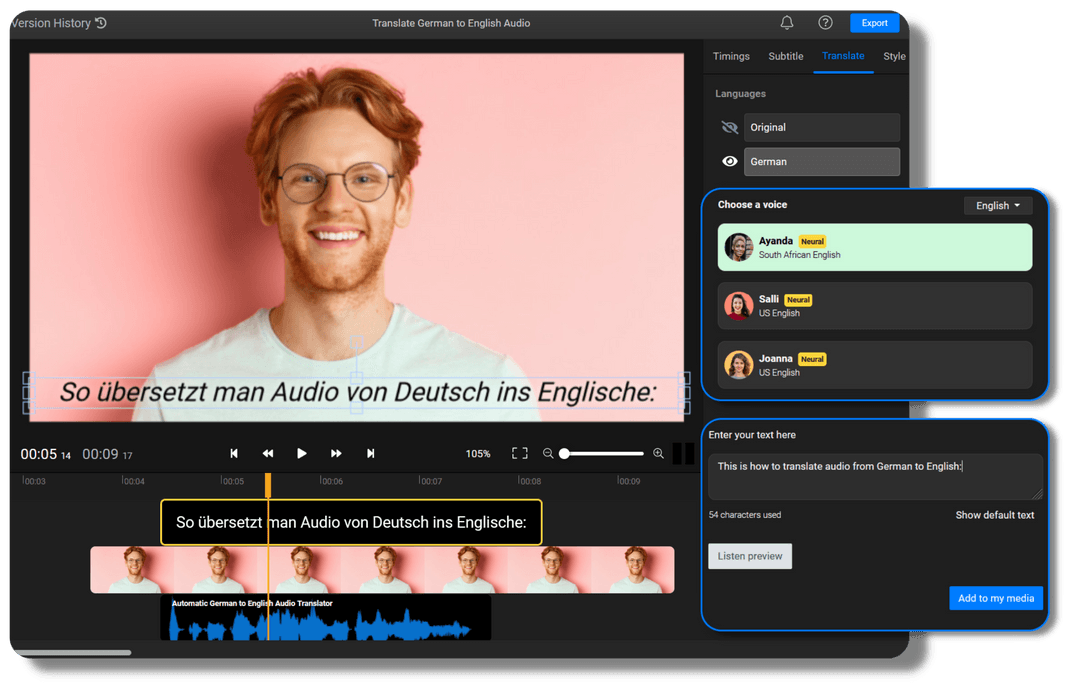Click the timeline zoom out magnifier
Screen dimensions: 1080x683
pyautogui.click(x=548, y=454)
